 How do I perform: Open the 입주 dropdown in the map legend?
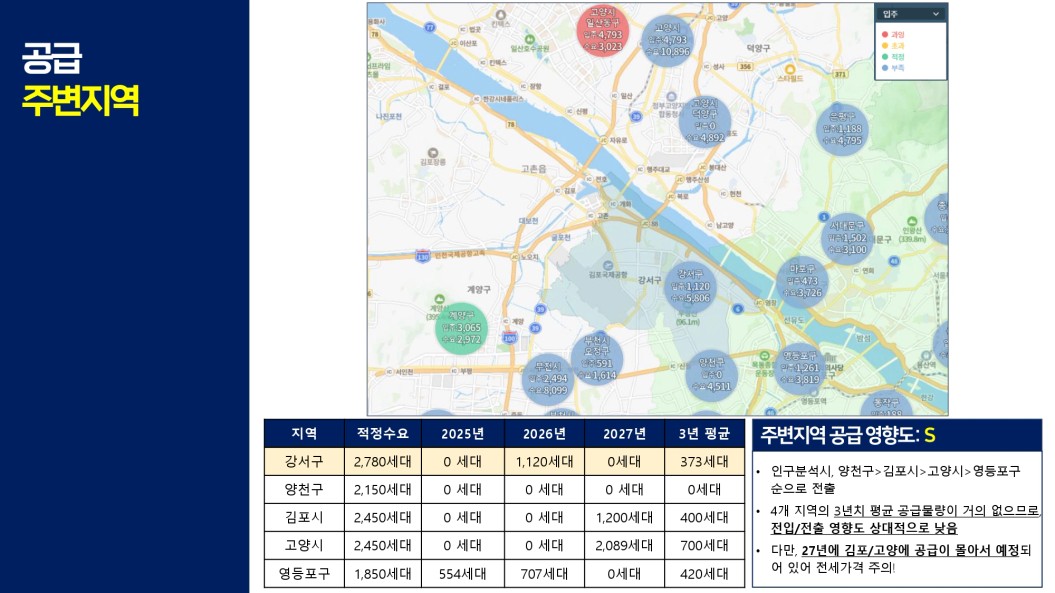click(910, 14)
